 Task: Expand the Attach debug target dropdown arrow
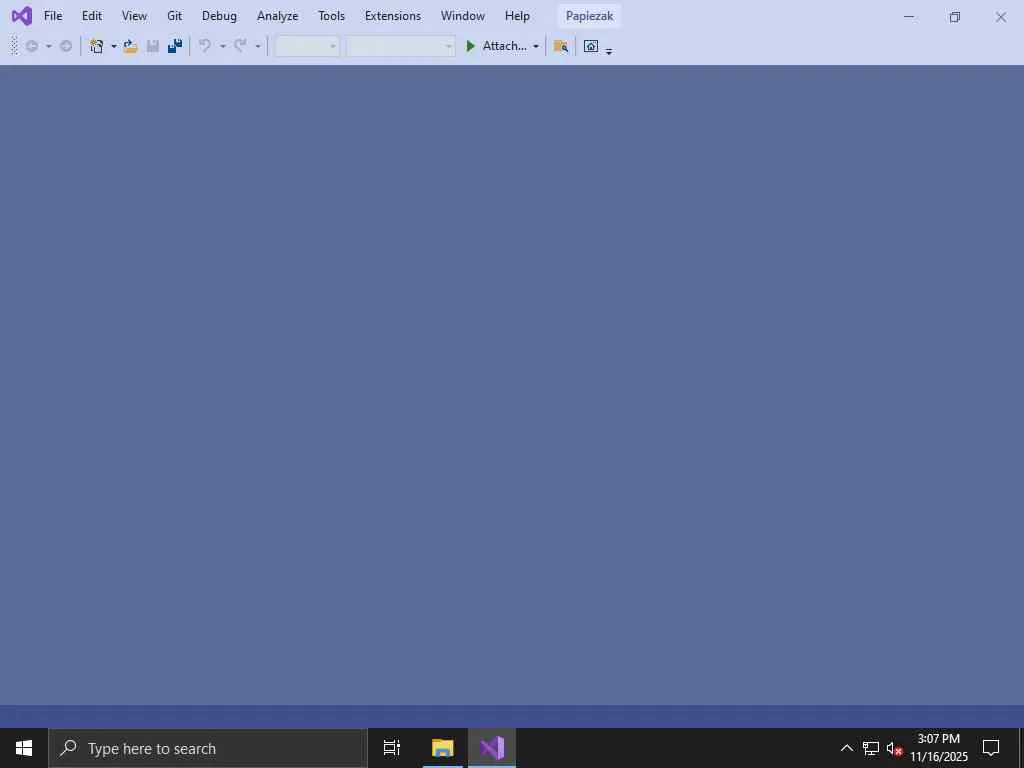click(x=536, y=46)
